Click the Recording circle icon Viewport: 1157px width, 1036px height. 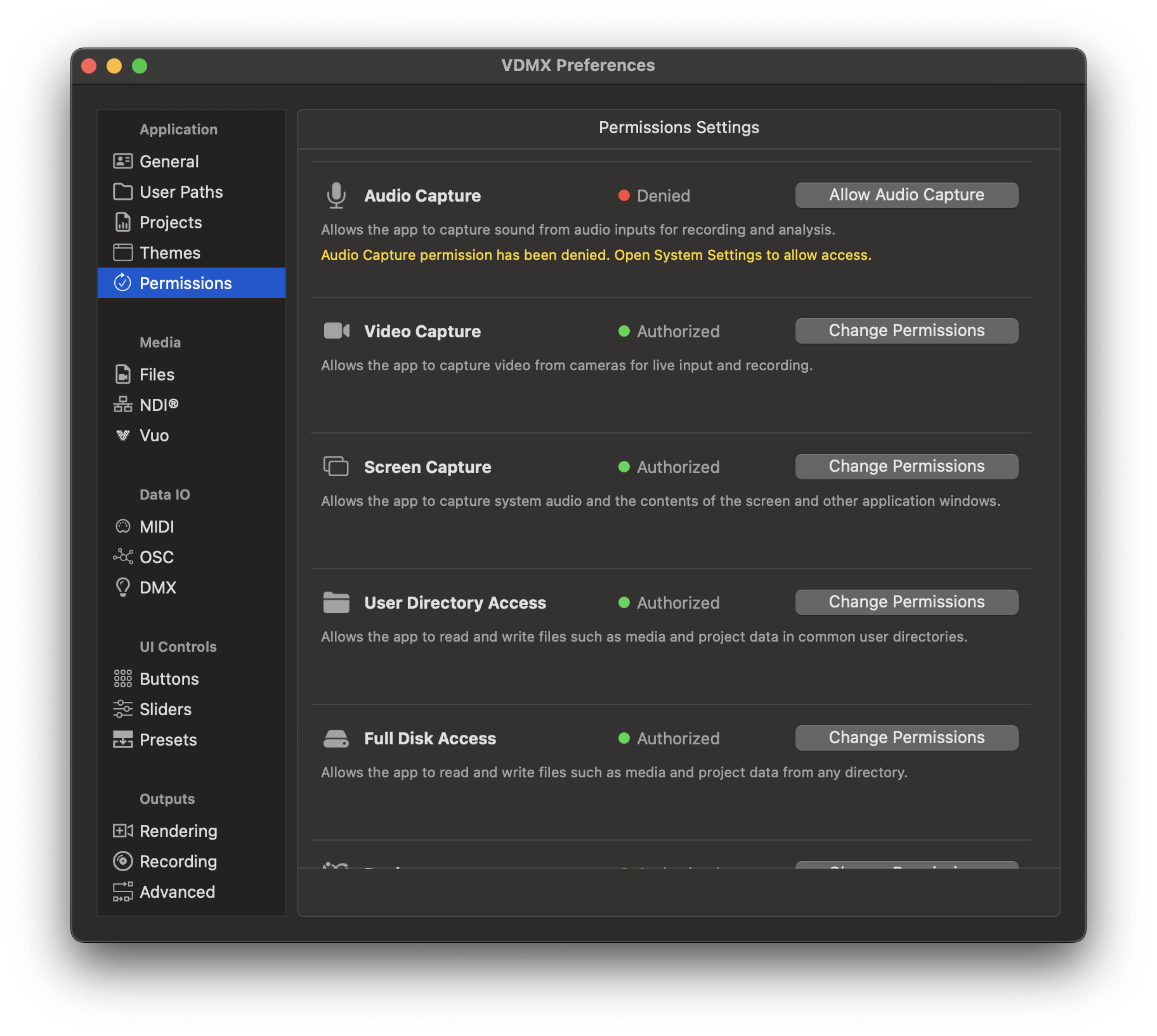pyautogui.click(x=122, y=861)
